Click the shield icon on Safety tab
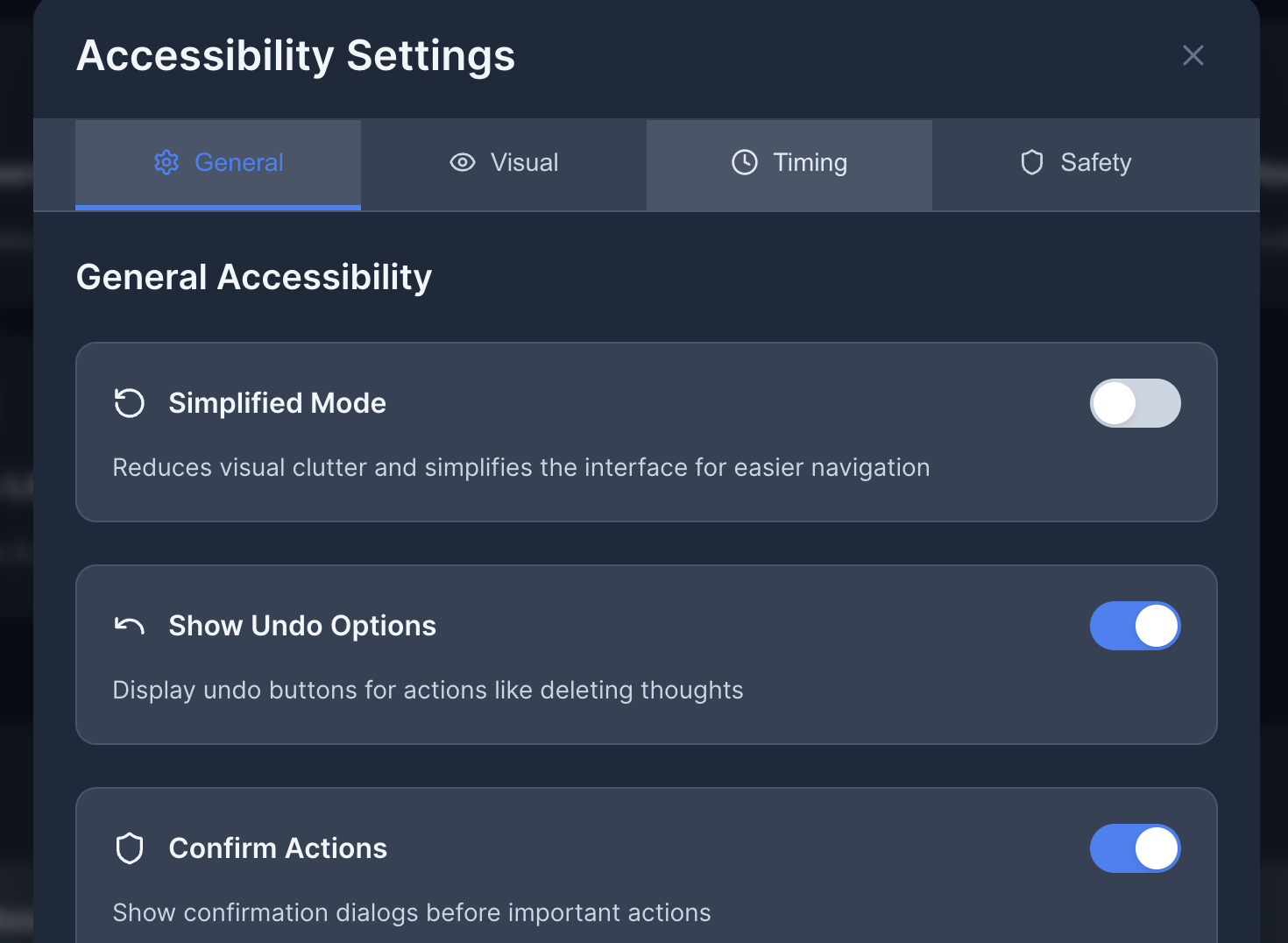This screenshot has width=1288, height=943. pyautogui.click(x=1032, y=162)
